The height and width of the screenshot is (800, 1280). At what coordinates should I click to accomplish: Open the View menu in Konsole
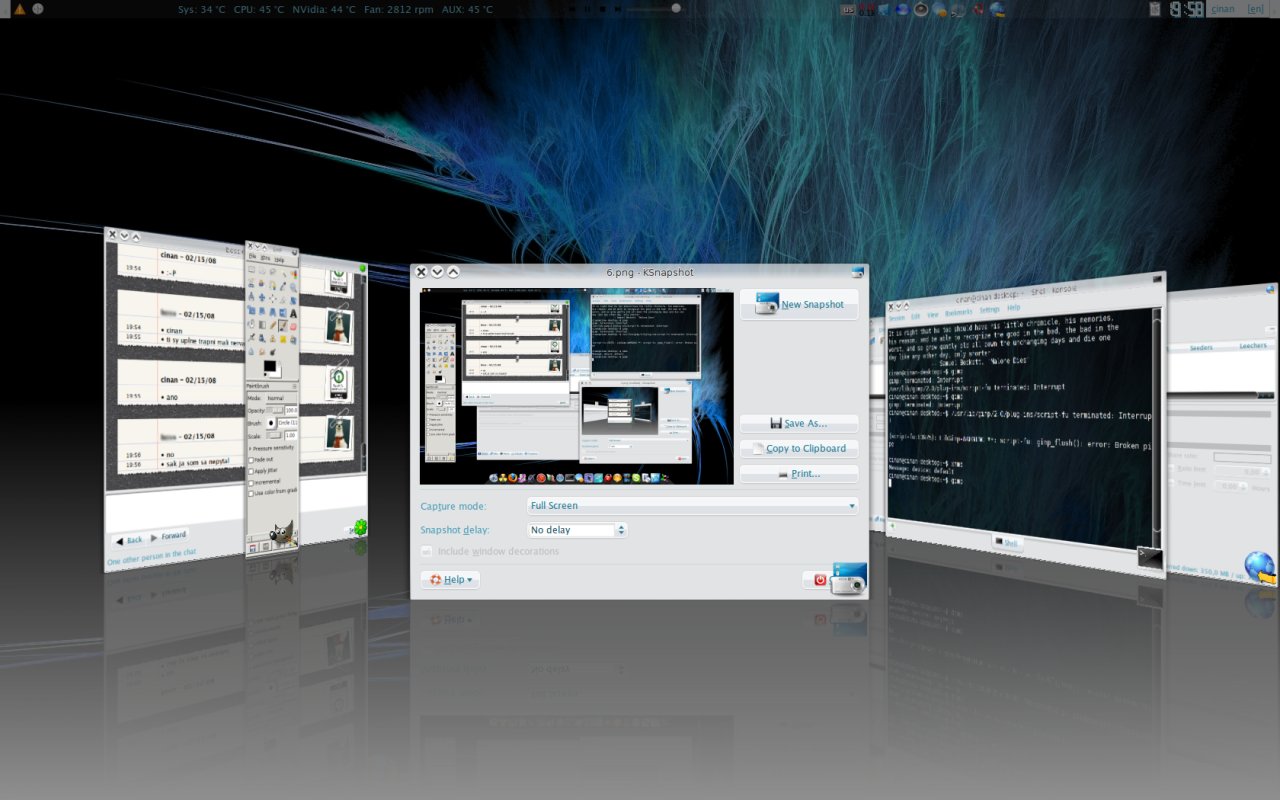pos(934,314)
